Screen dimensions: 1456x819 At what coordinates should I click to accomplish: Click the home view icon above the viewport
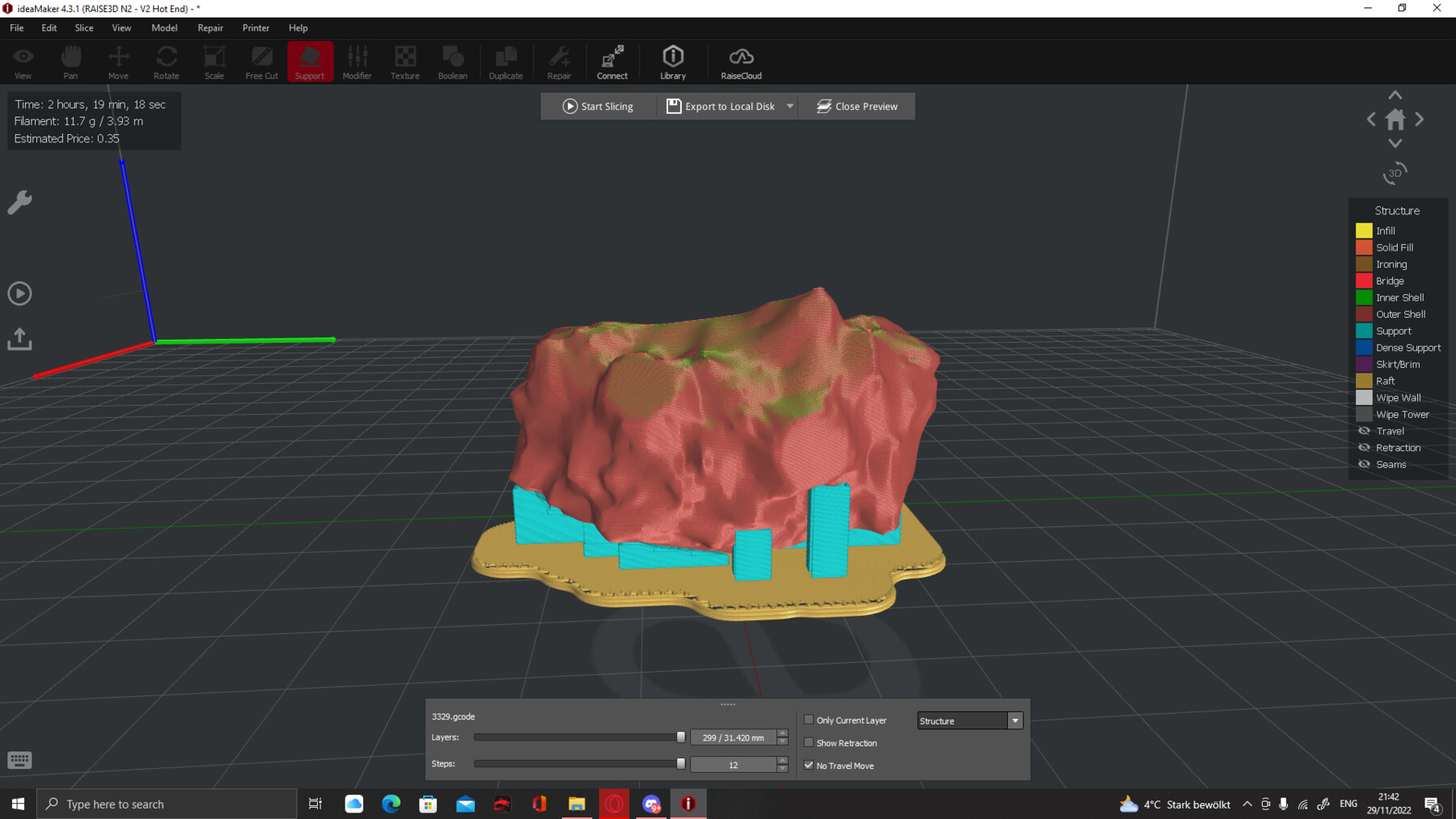coord(1395,119)
